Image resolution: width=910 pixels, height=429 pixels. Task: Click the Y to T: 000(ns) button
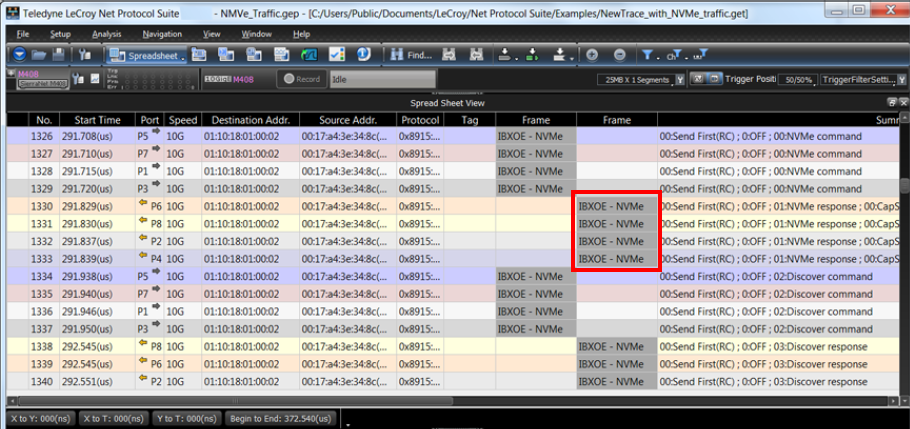point(187,418)
